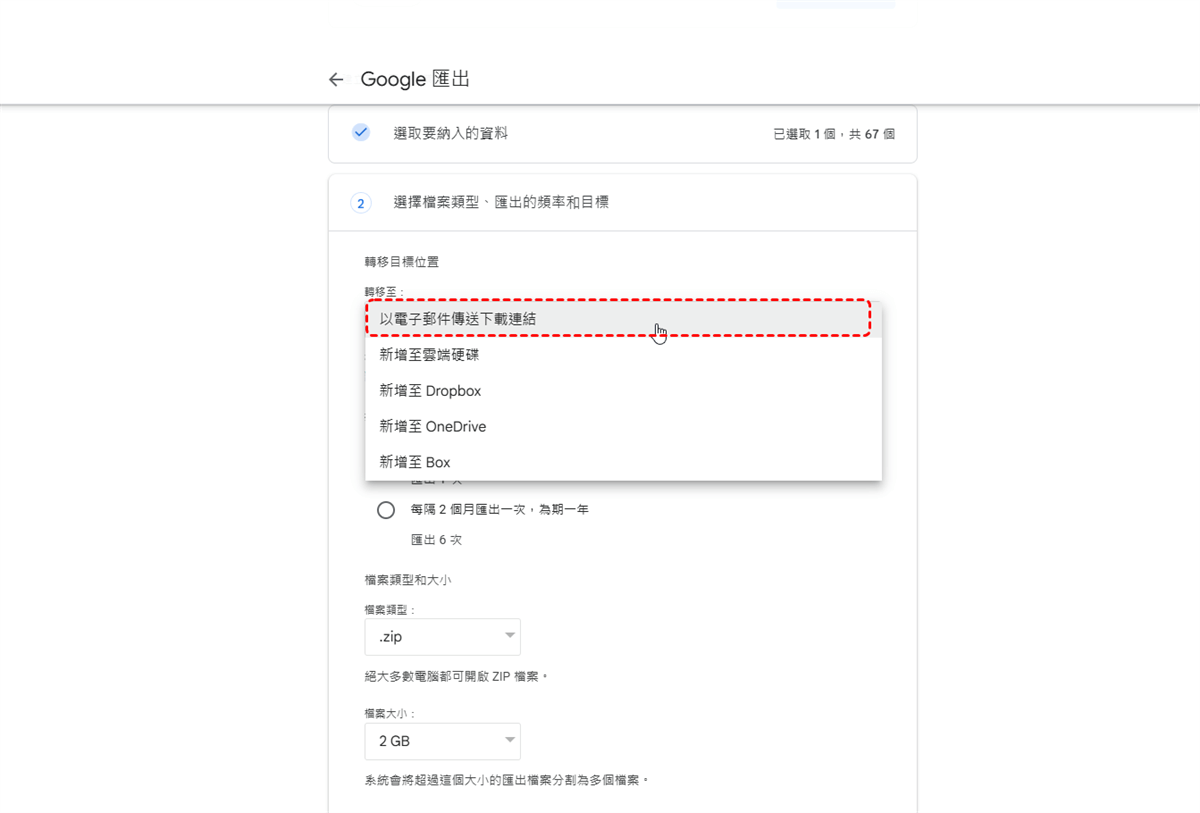Viewport: 1200px width, 813px height.
Task: Pick 新增至 Dropbox as destination
Action: point(430,391)
